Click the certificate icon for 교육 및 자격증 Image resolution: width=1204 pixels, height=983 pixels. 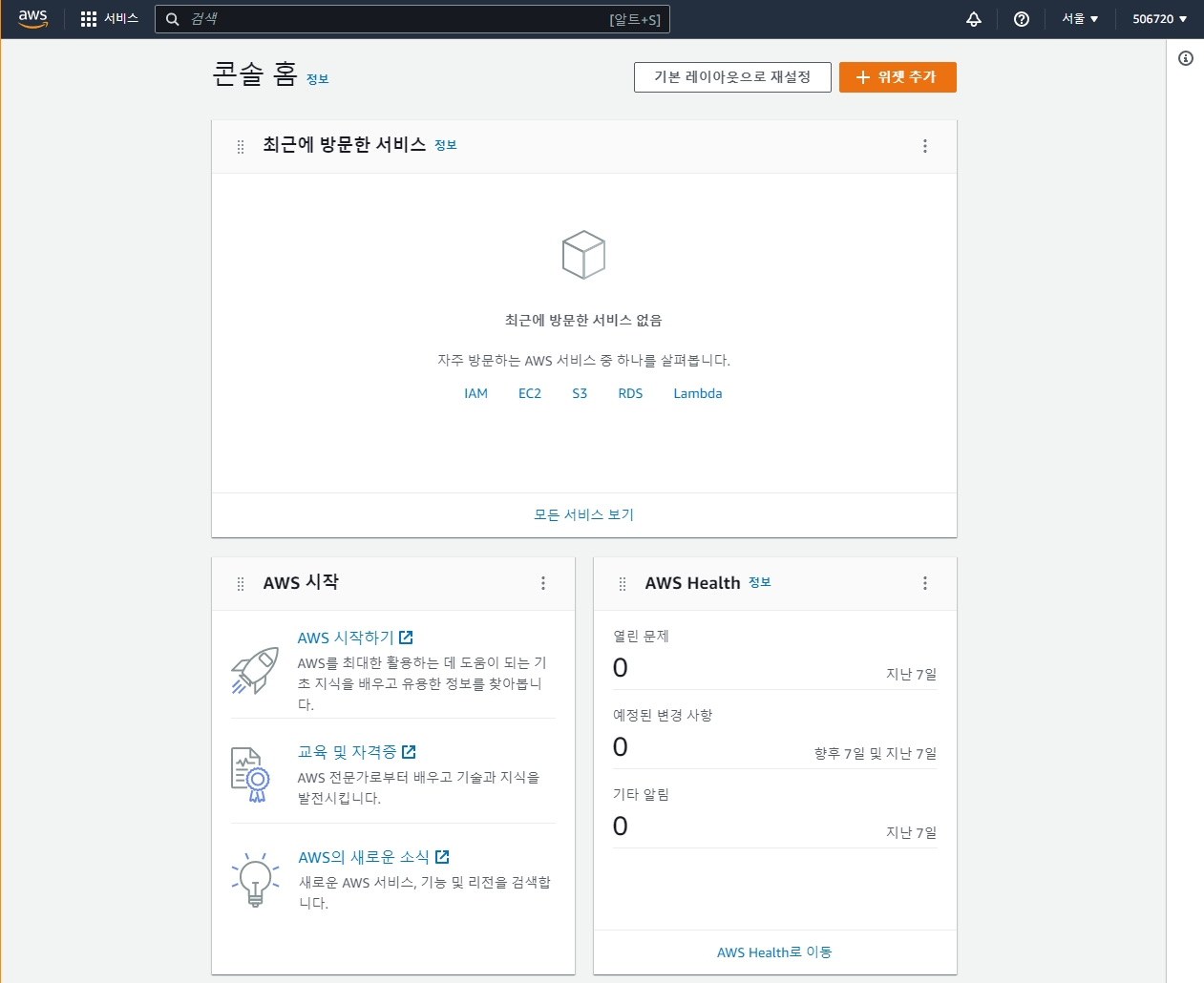[250, 774]
